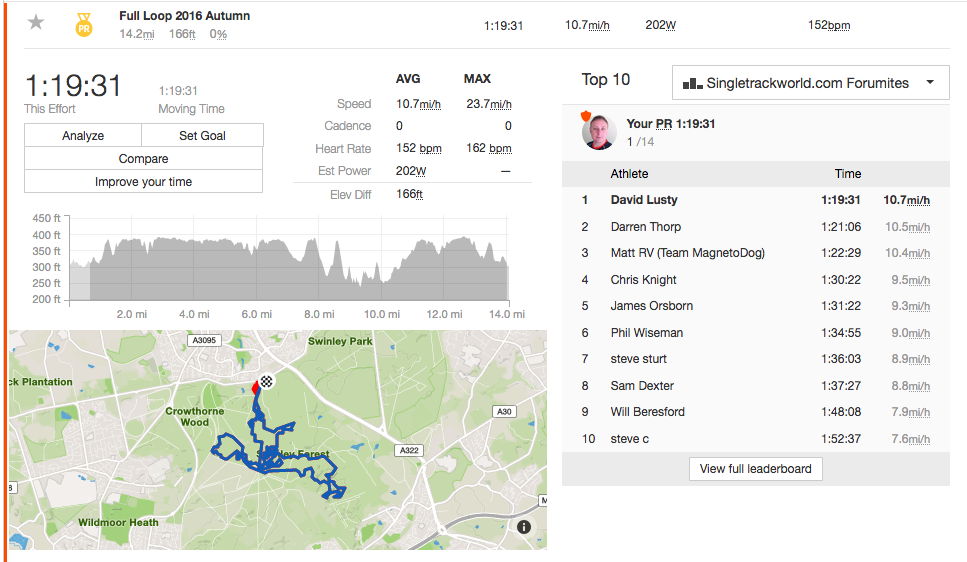This screenshot has width=967, height=562.
Task: Click the map info icon
Action: (524, 527)
